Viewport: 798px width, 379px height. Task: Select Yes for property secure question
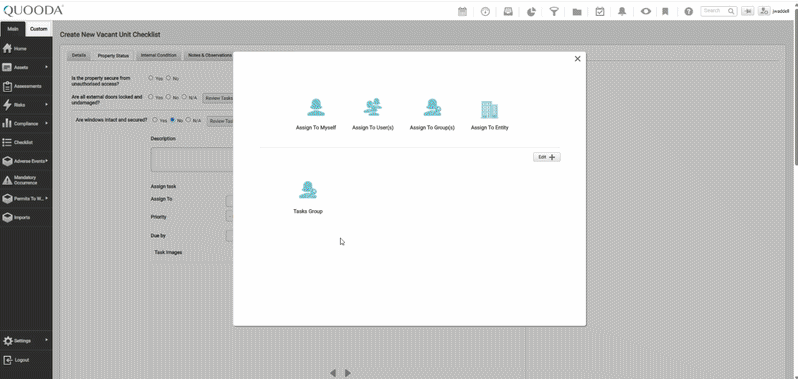151,78
